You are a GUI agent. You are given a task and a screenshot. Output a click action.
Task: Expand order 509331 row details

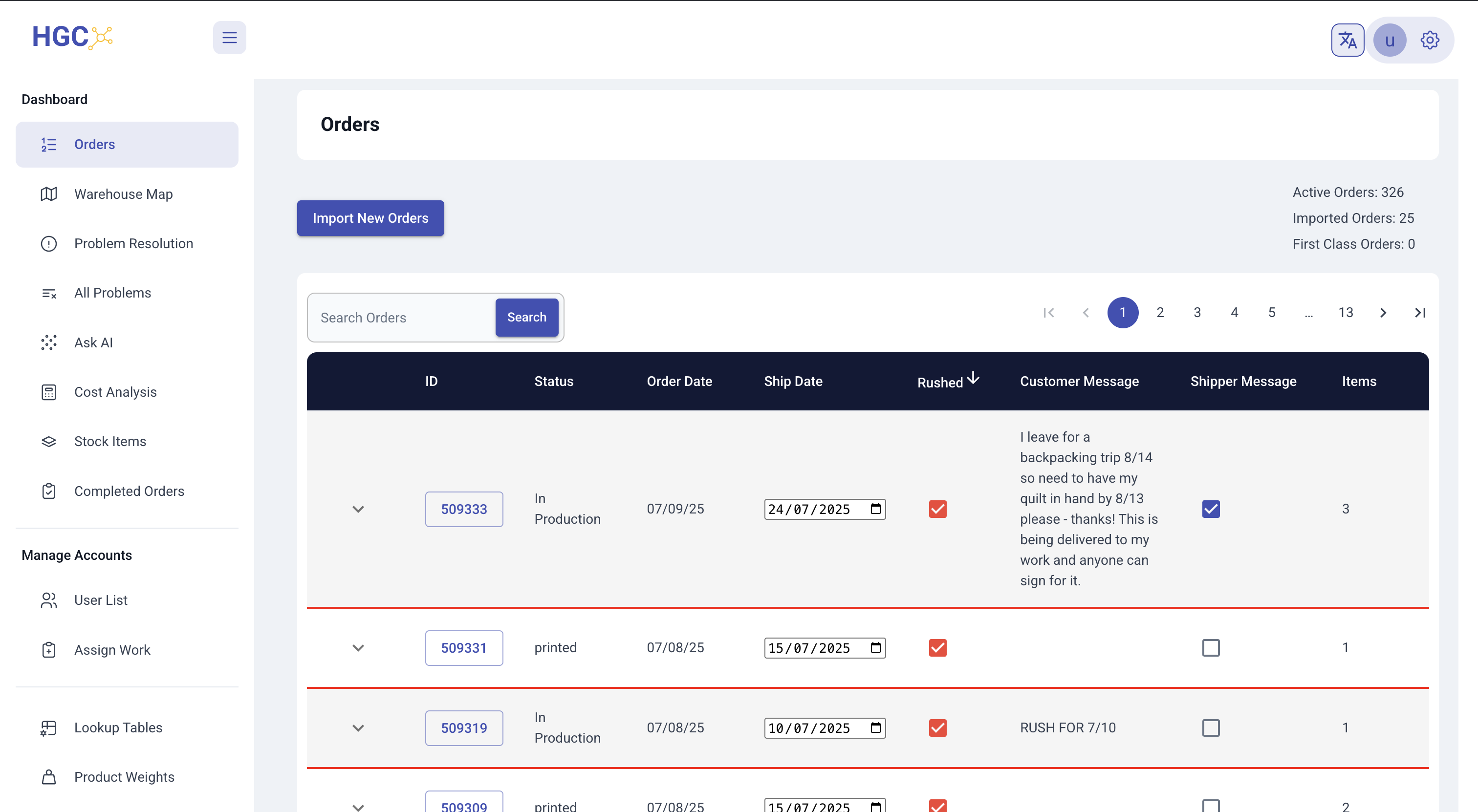click(x=358, y=648)
